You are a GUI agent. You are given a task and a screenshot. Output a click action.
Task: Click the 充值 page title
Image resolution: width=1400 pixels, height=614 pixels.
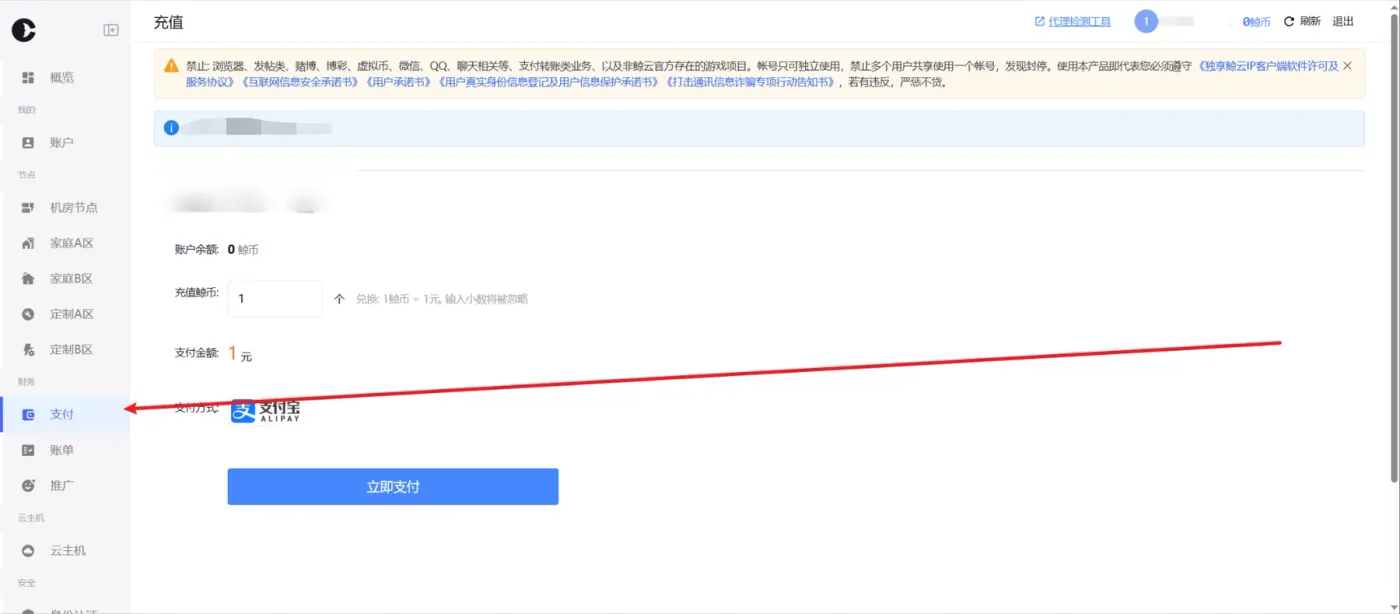point(169,22)
